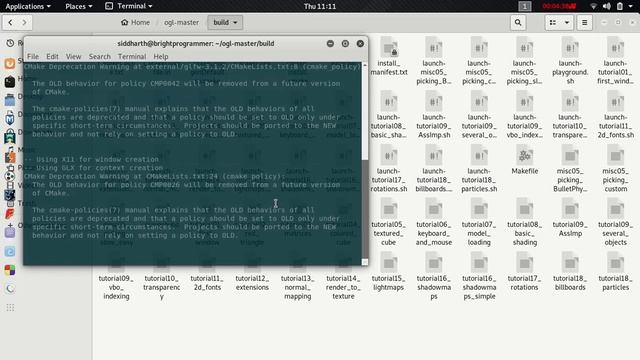Toggle the icon/list view button

(x=553, y=22)
